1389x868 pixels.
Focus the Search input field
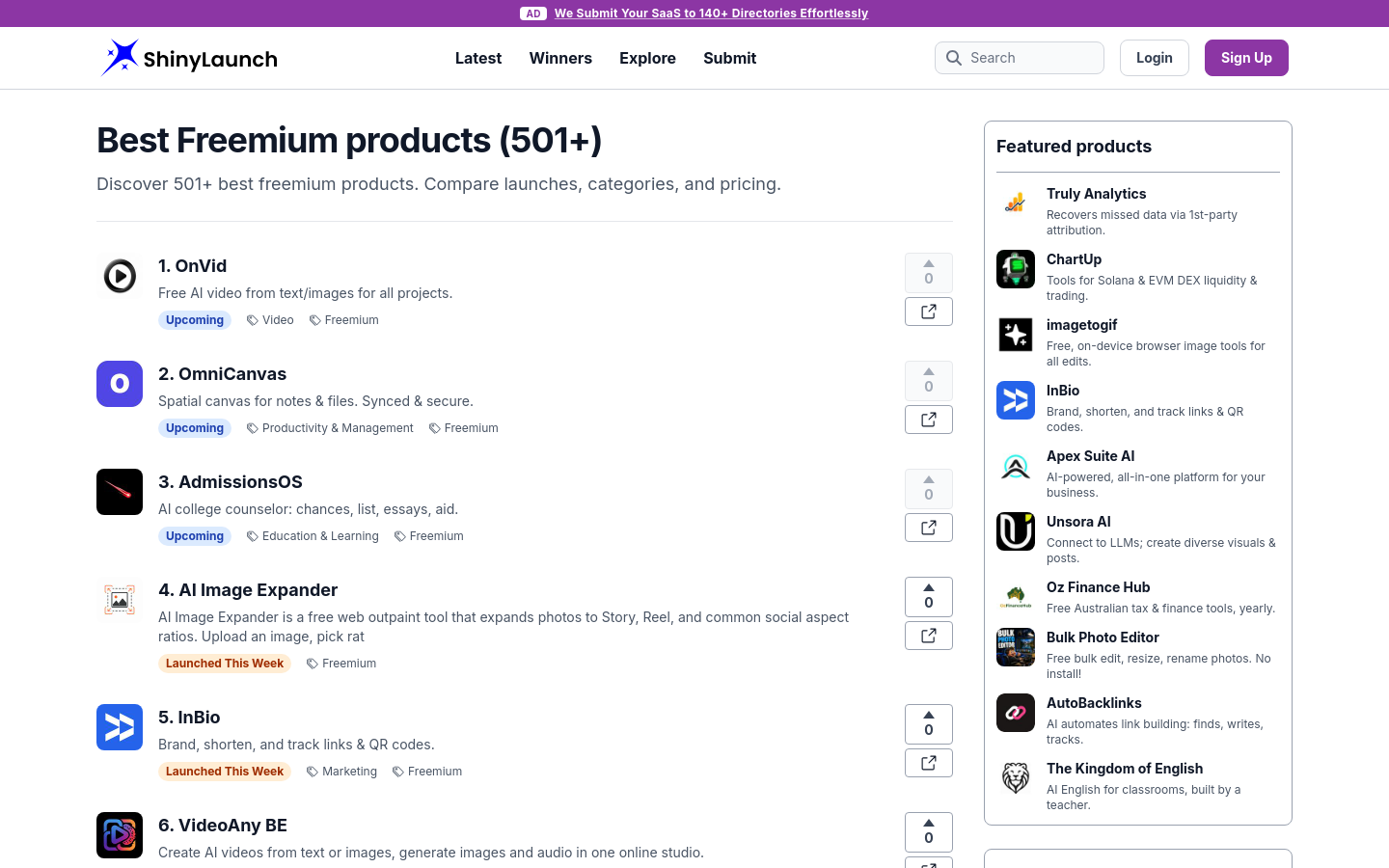[x=1020, y=58]
